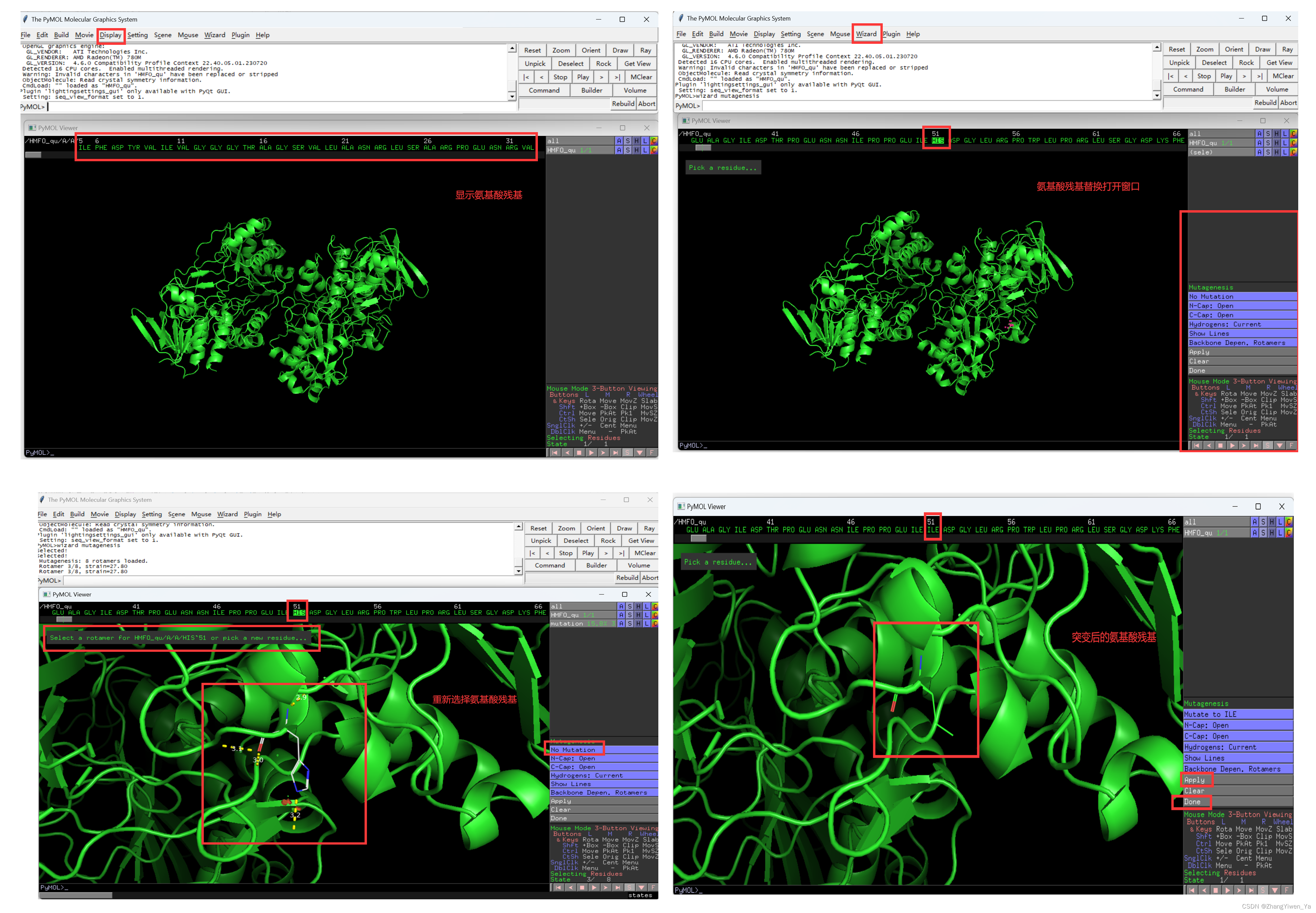The width and height of the screenshot is (1316, 913).
Task: Toggle visibility of the mutation object by its name
Action: point(567,623)
